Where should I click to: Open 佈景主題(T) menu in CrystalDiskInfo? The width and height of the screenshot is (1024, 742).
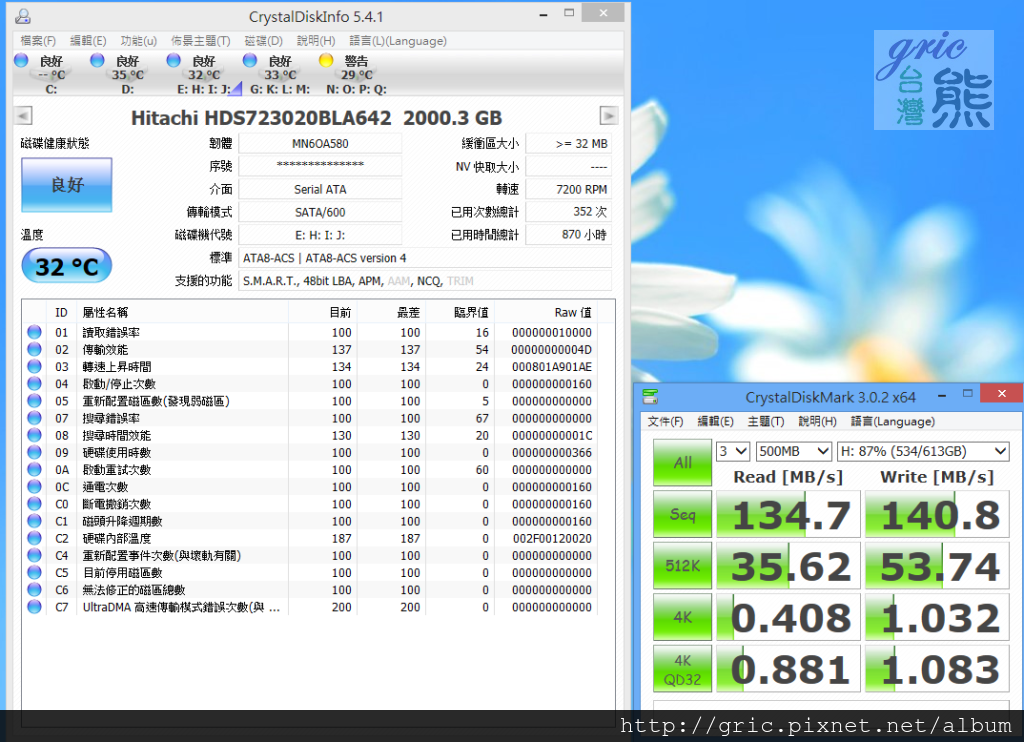[200, 40]
